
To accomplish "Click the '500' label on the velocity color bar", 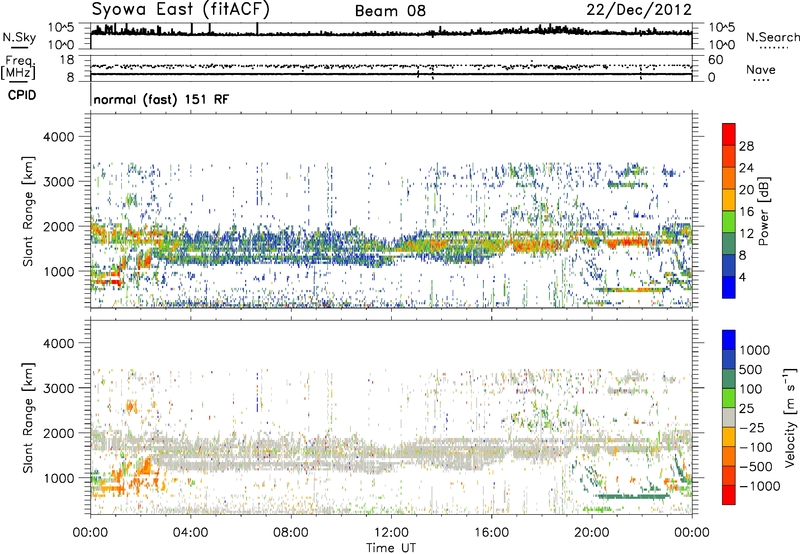I will [x=753, y=369].
